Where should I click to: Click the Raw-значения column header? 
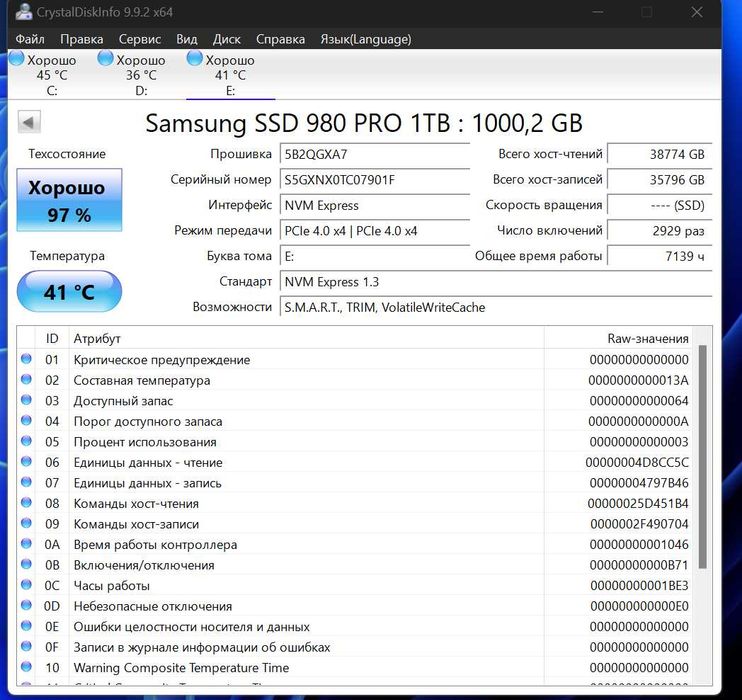coord(618,338)
